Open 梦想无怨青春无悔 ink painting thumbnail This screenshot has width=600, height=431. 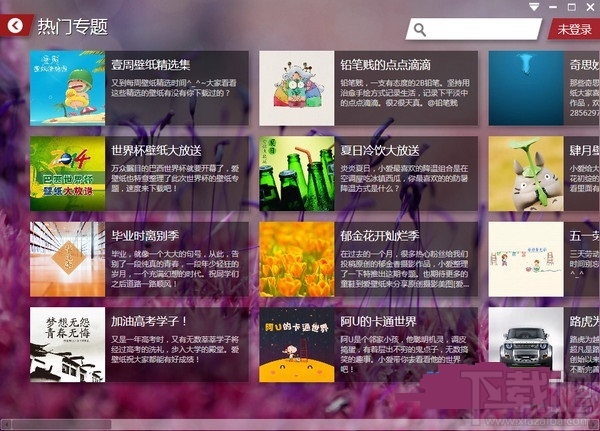[67, 344]
